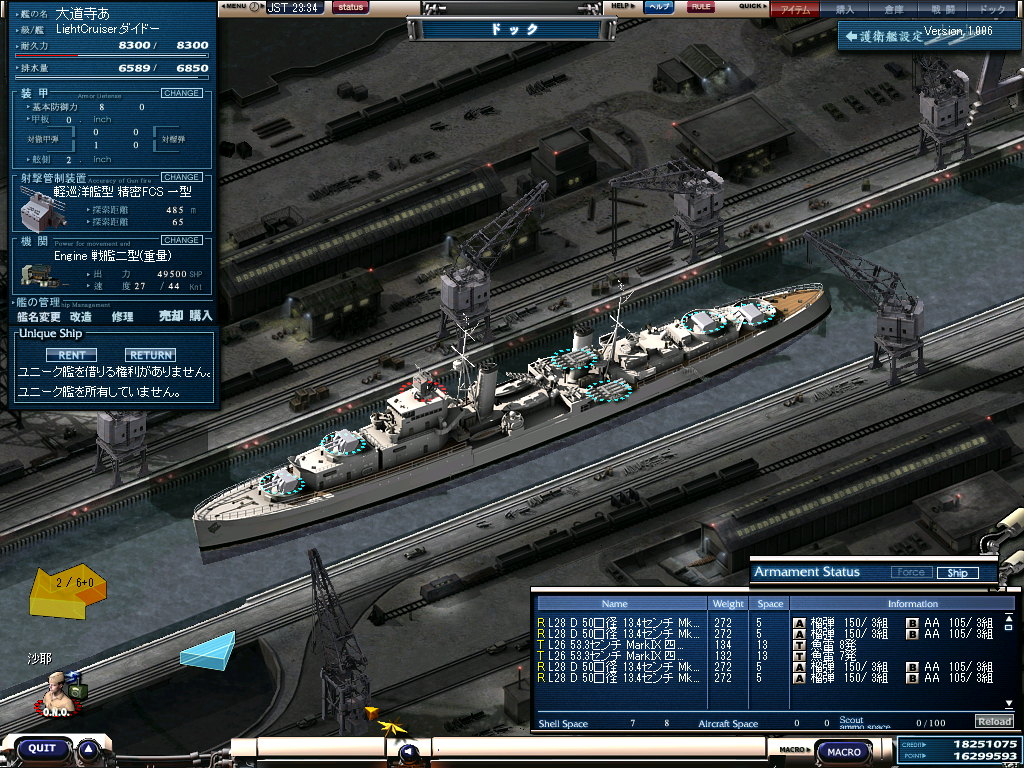
Task: Open the ドック (Dock) tab at top right
Action: [992, 9]
